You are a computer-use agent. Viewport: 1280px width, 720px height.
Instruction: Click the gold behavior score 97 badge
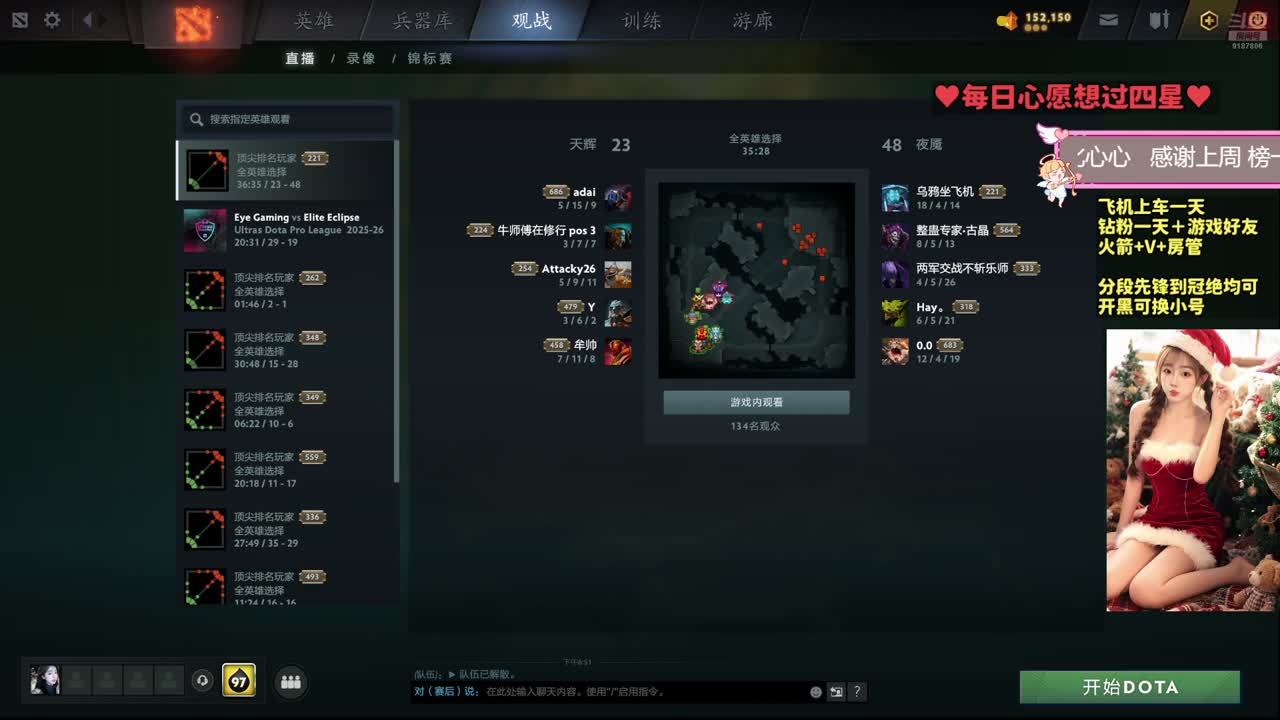pos(238,680)
